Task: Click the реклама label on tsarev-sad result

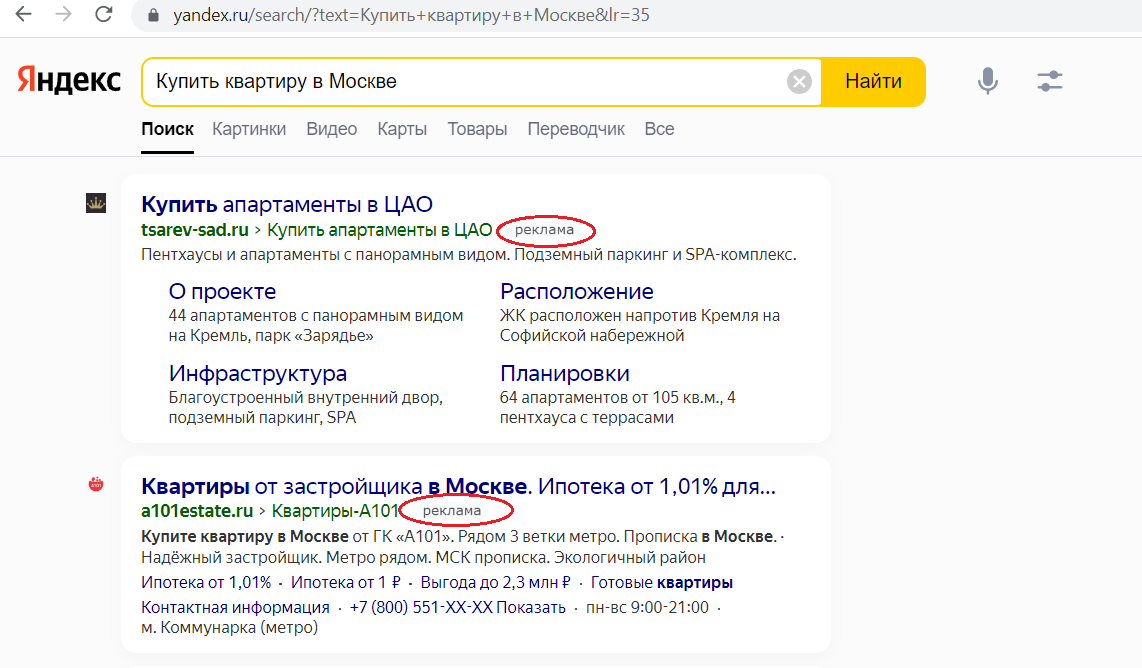Action: click(544, 230)
